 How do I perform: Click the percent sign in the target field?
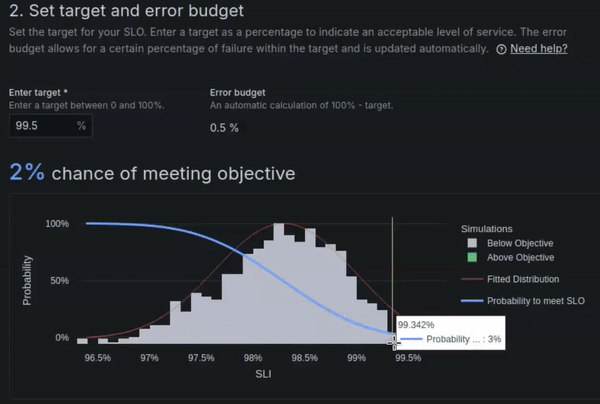pyautogui.click(x=81, y=125)
